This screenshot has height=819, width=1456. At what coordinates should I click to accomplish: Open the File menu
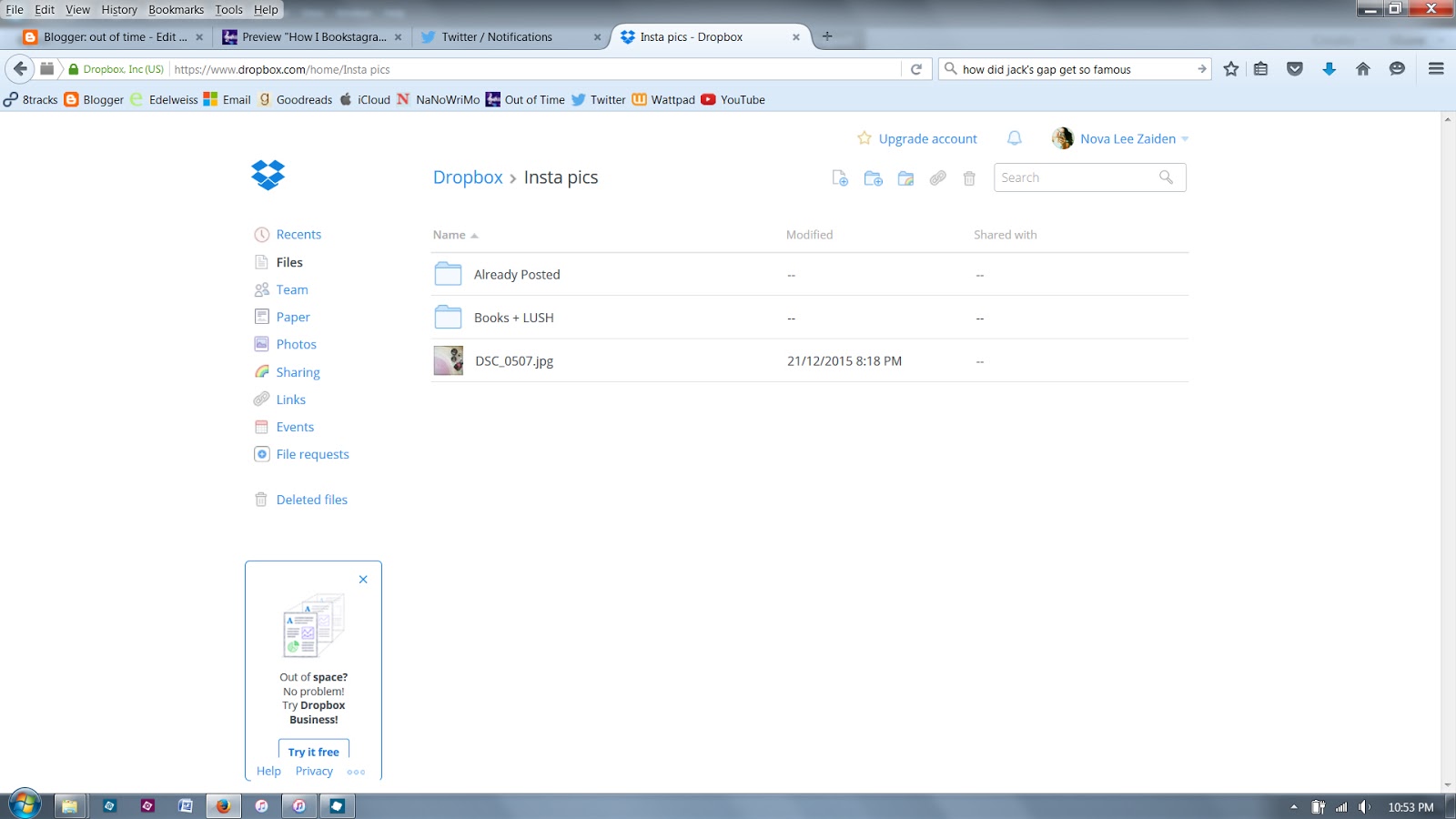point(15,10)
